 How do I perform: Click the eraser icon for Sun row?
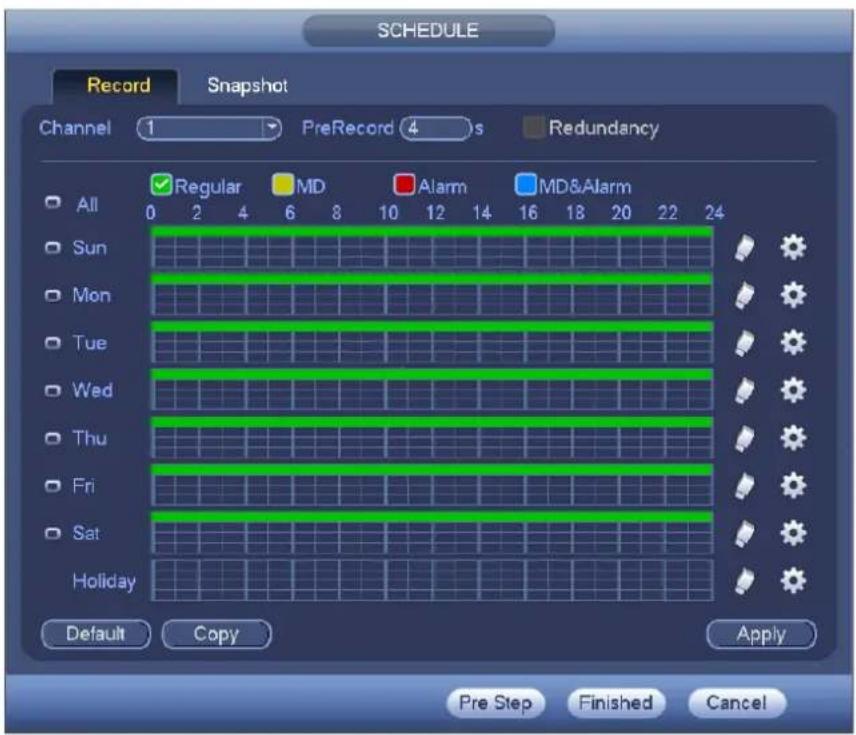(x=745, y=248)
